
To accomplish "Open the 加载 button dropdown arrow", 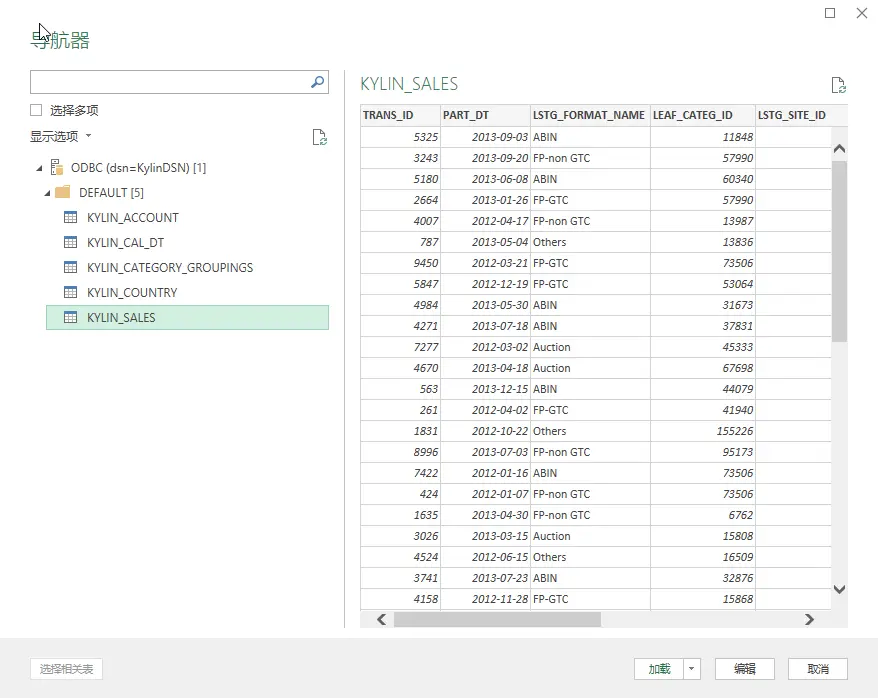I will [692, 669].
